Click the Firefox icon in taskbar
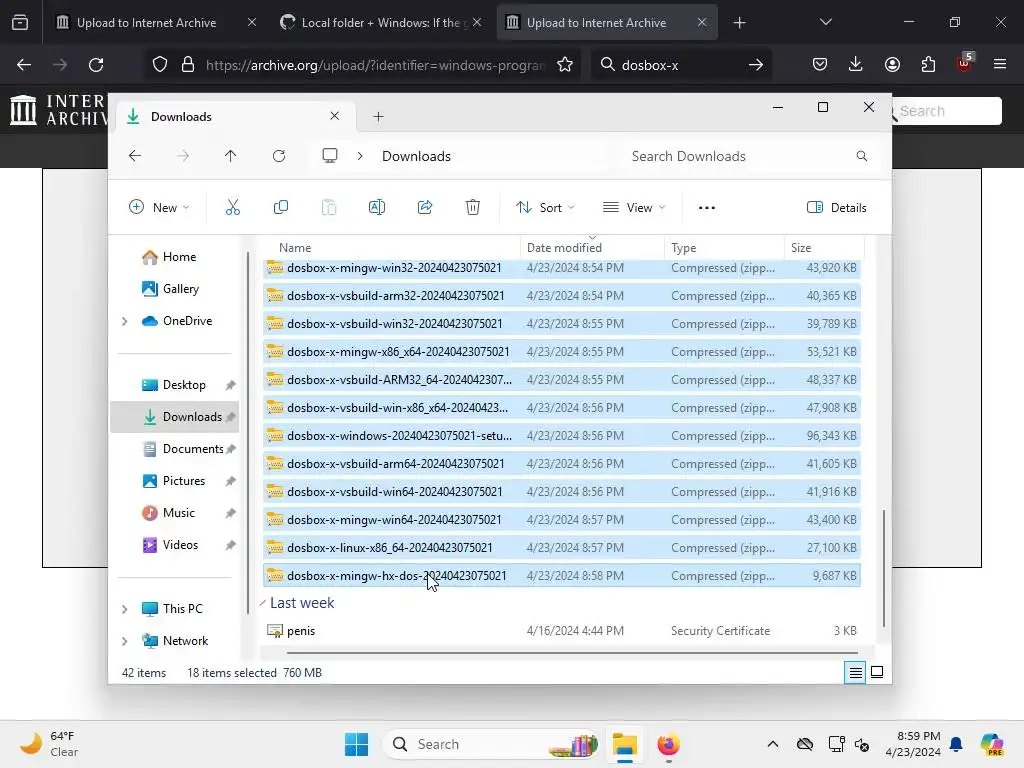 pos(668,744)
